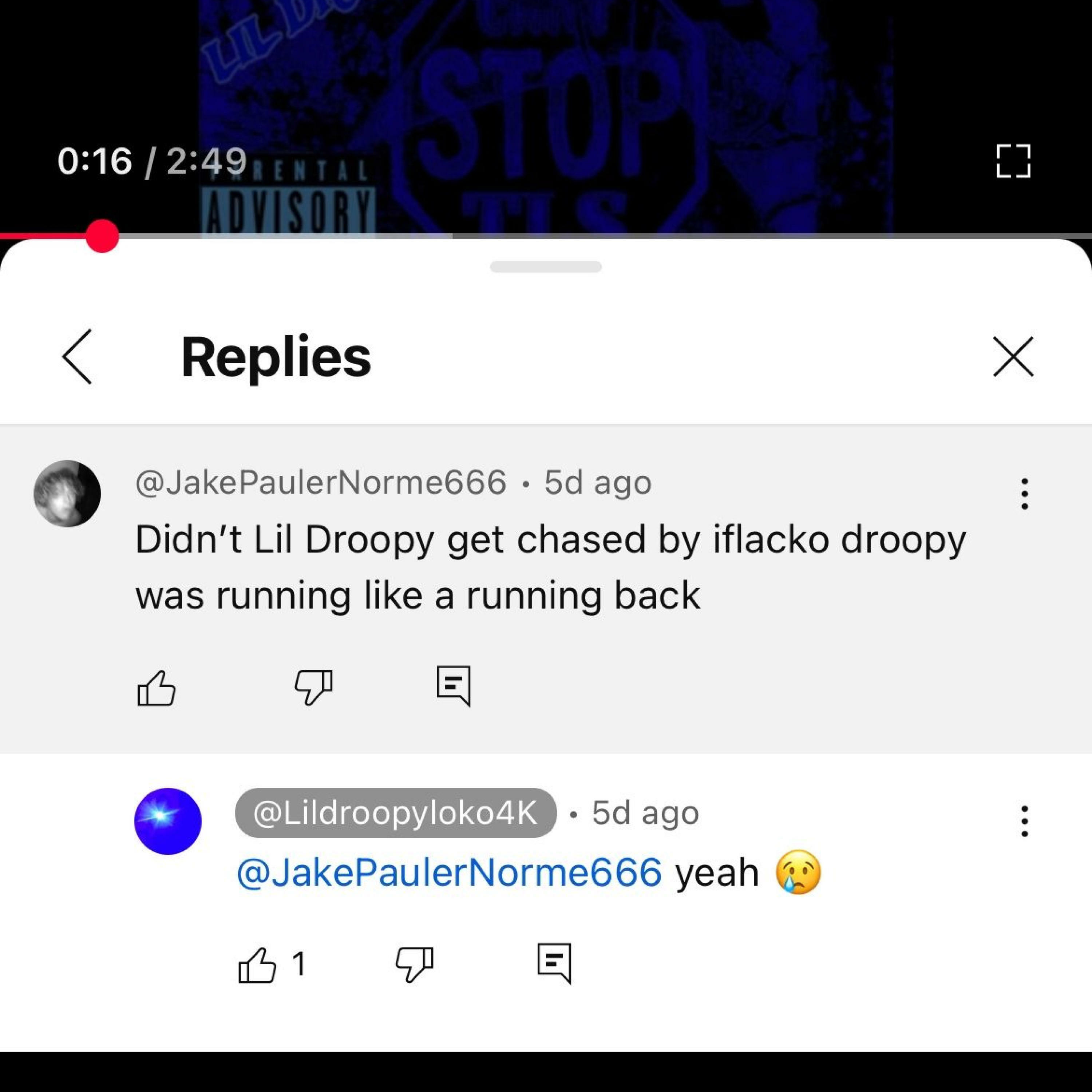
Task: View JakePaulerNorme666's profile avatar
Action: click(x=67, y=494)
